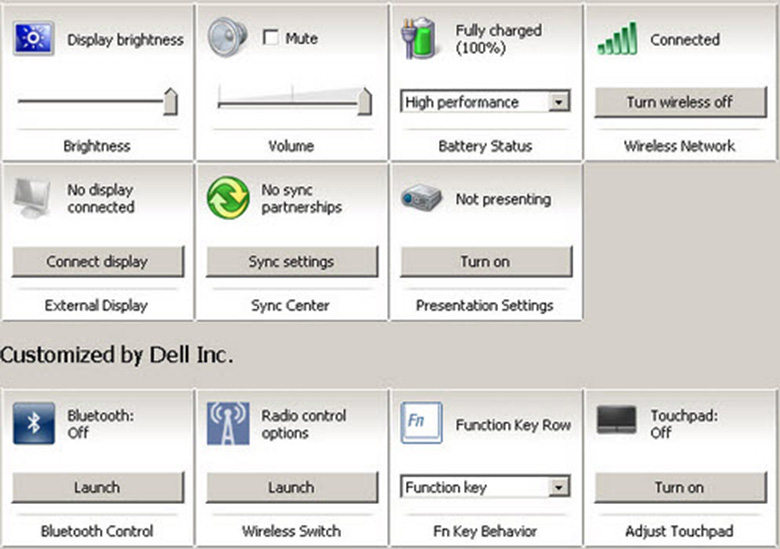Screen dimensions: 780x549
Task: Click the Connect display button
Action: point(98,262)
